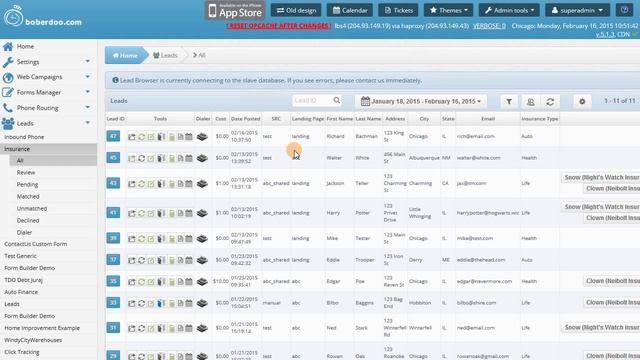The image size is (640, 360).
Task: Click the phone tool icon in lead 45 row
Action: click(x=161, y=158)
